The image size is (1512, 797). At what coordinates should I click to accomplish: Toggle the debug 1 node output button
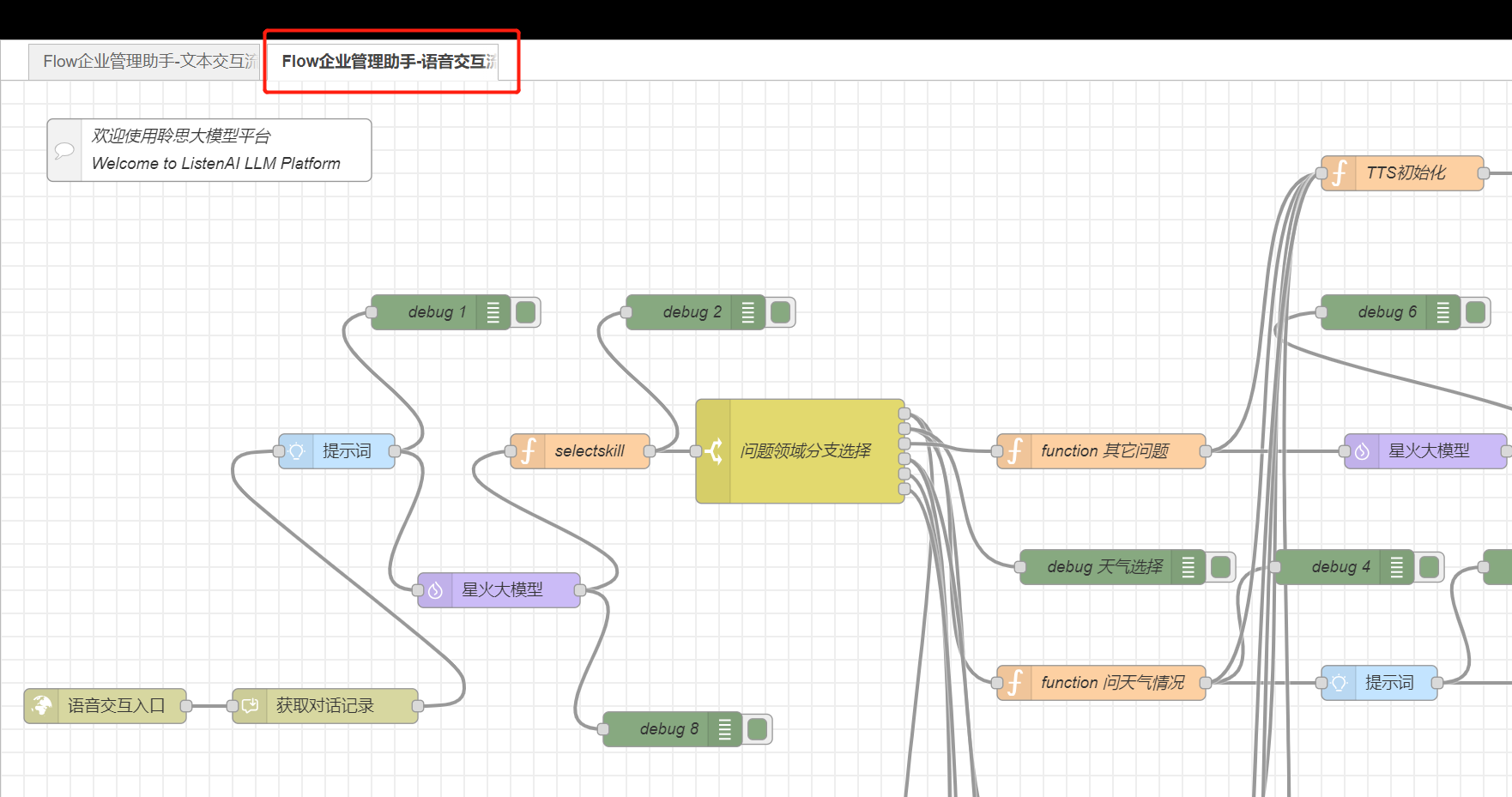[x=526, y=312]
